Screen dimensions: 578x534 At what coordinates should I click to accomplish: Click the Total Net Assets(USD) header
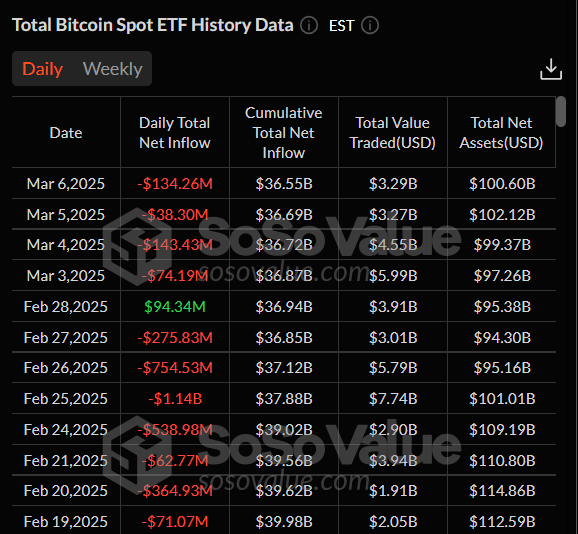[x=501, y=133]
